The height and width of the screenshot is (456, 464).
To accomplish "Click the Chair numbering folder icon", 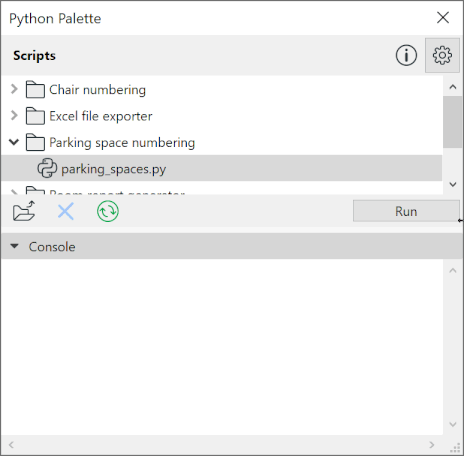I will [x=35, y=89].
